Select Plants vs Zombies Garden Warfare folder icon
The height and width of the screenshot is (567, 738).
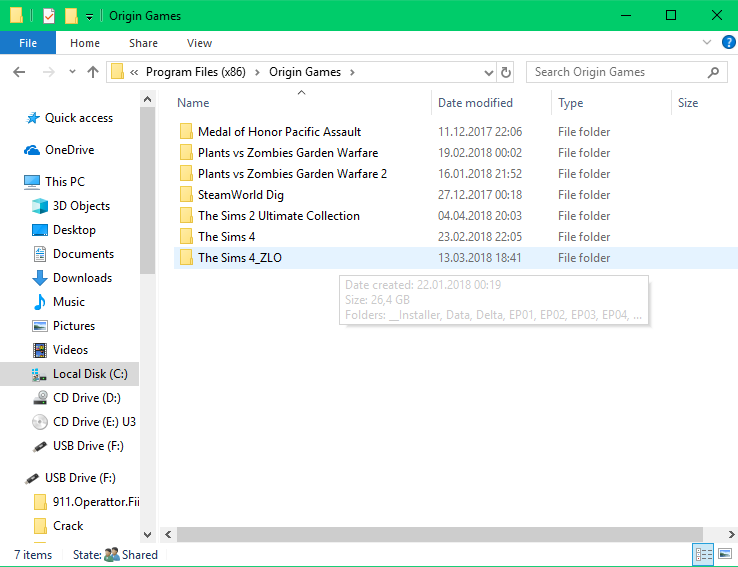186,153
